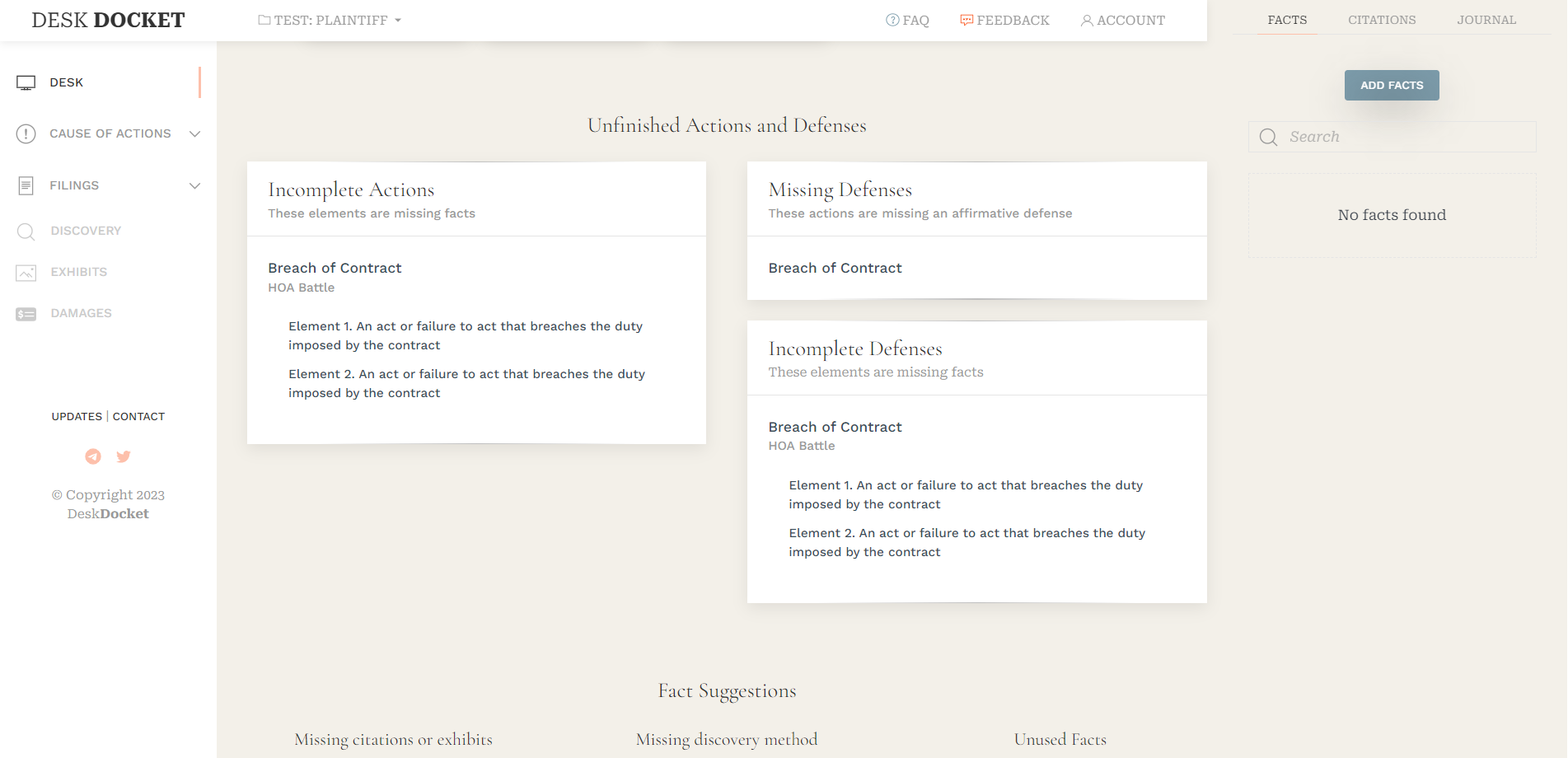Open Breach of Contract under Missing Defenses
Image resolution: width=1568 pixels, height=758 pixels.
(x=835, y=268)
